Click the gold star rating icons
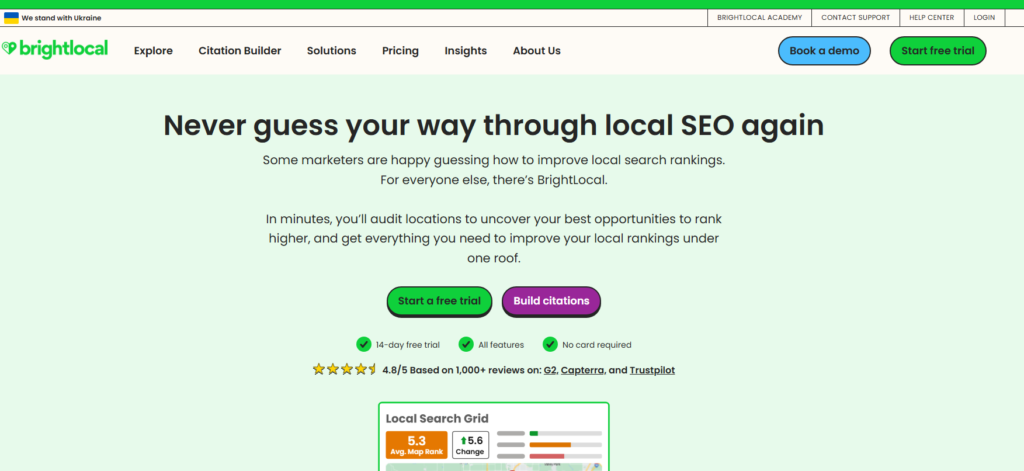Screen dimensions: 1024x471 click(x=345, y=369)
